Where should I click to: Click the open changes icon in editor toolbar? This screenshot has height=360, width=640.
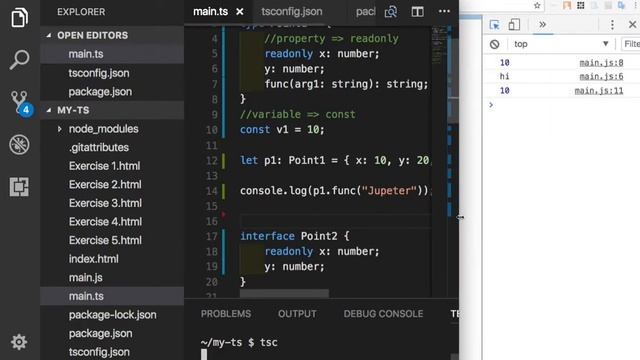pos(391,12)
